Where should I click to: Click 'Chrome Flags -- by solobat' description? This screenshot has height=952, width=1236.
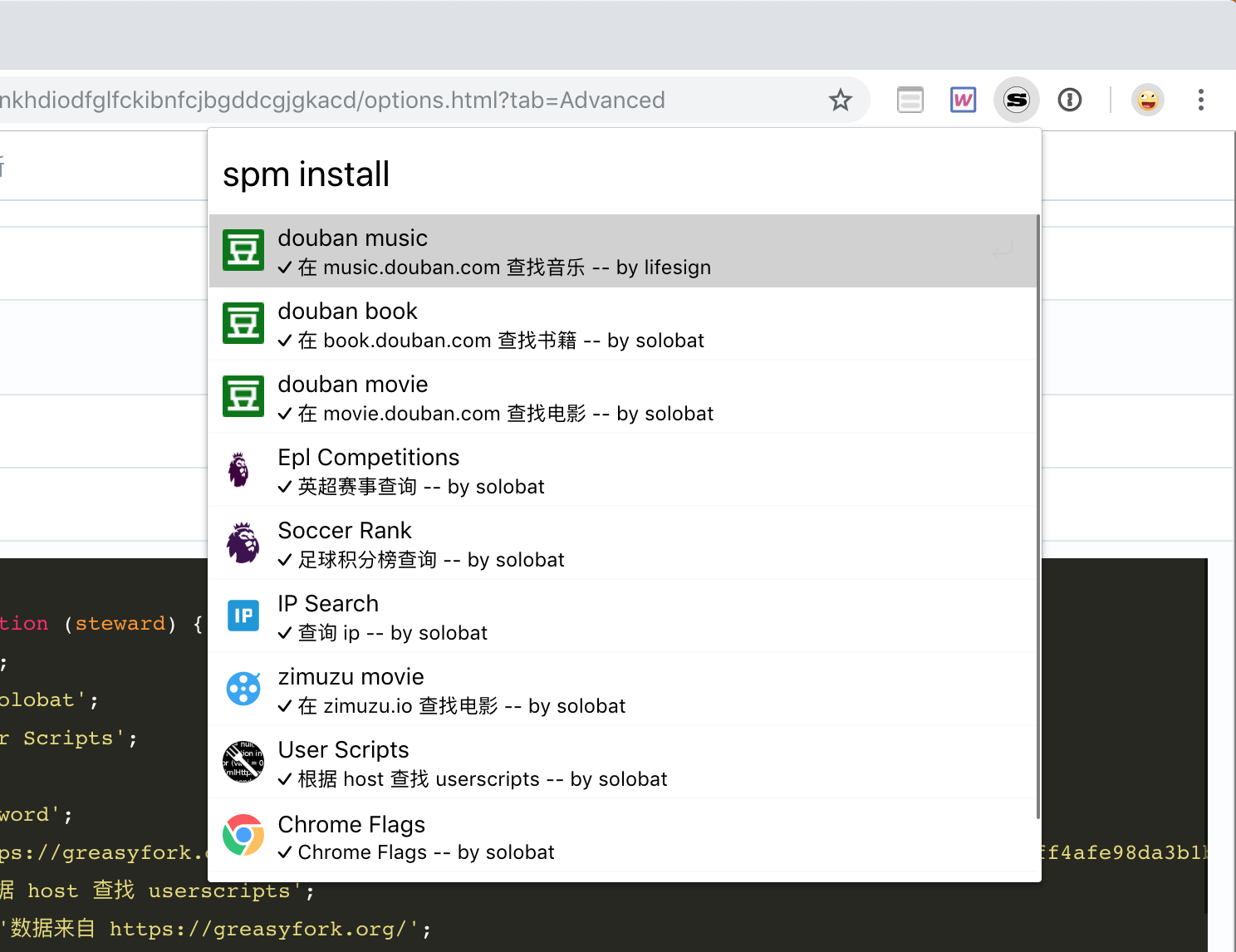click(x=426, y=852)
